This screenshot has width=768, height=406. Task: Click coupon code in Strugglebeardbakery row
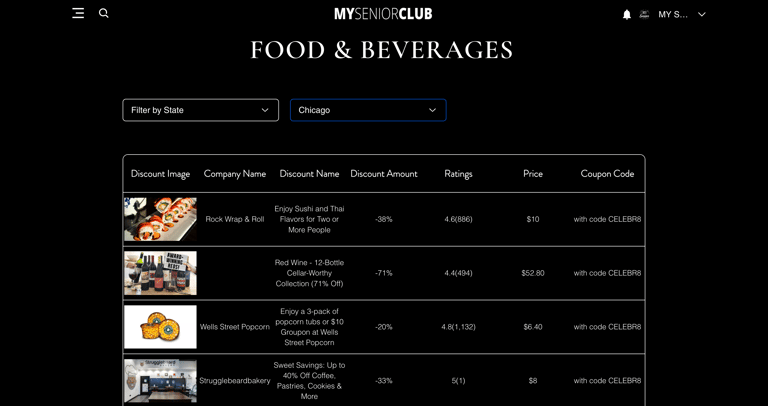[x=607, y=381]
